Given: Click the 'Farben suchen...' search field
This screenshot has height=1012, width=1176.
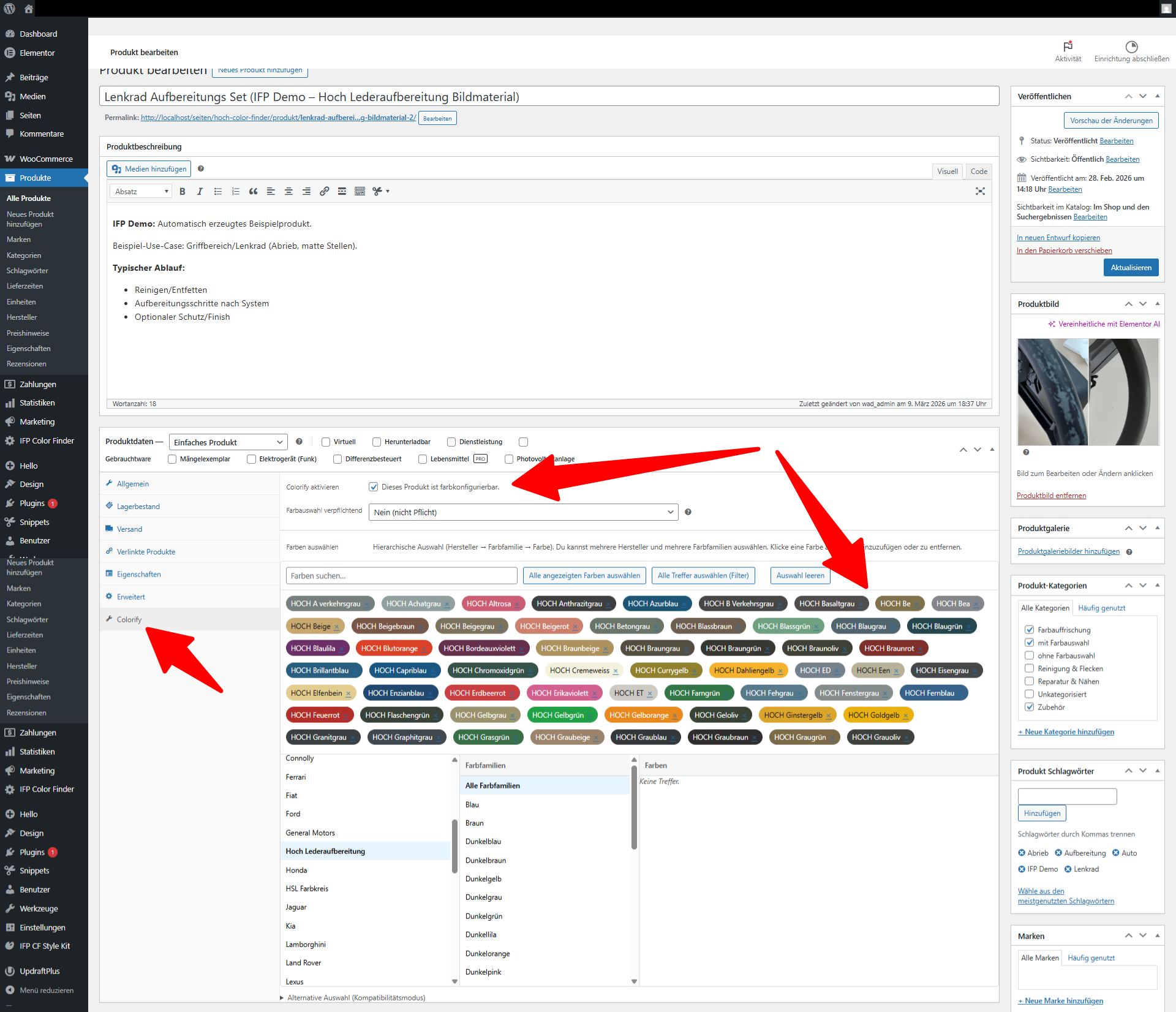Looking at the screenshot, I should [401, 576].
